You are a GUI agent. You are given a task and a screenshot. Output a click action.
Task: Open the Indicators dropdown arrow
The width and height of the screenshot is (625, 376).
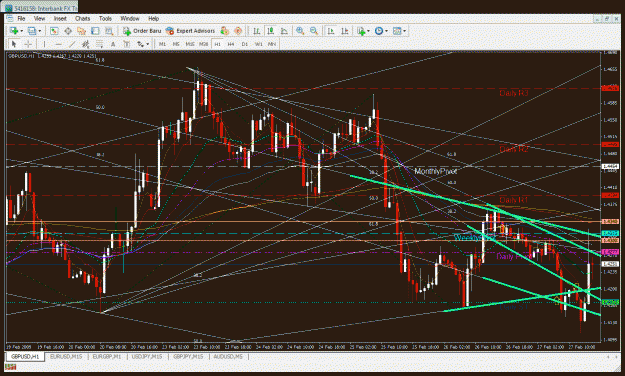[368, 31]
